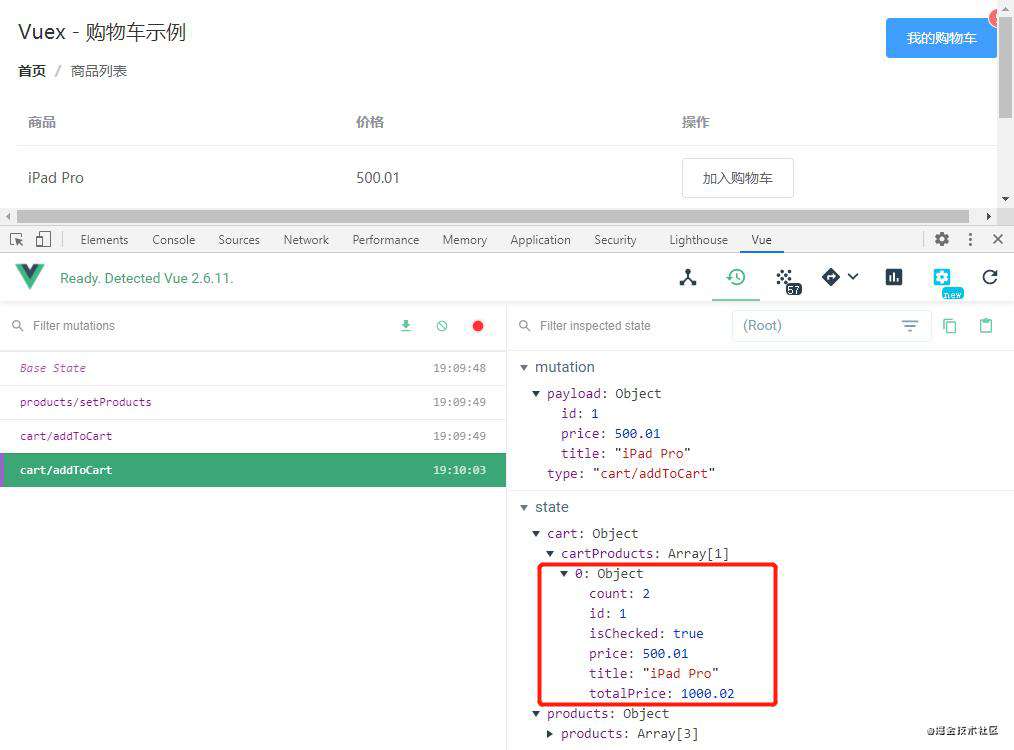Open DevTools settings gear
Screen dimensions: 1014x750
942,239
